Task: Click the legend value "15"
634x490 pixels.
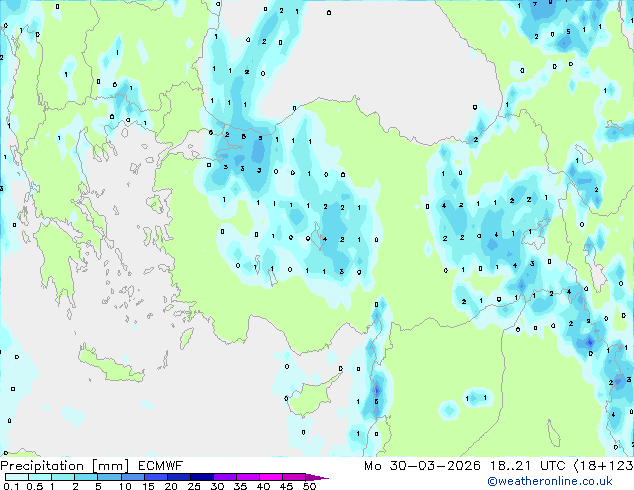Action: [148, 486]
